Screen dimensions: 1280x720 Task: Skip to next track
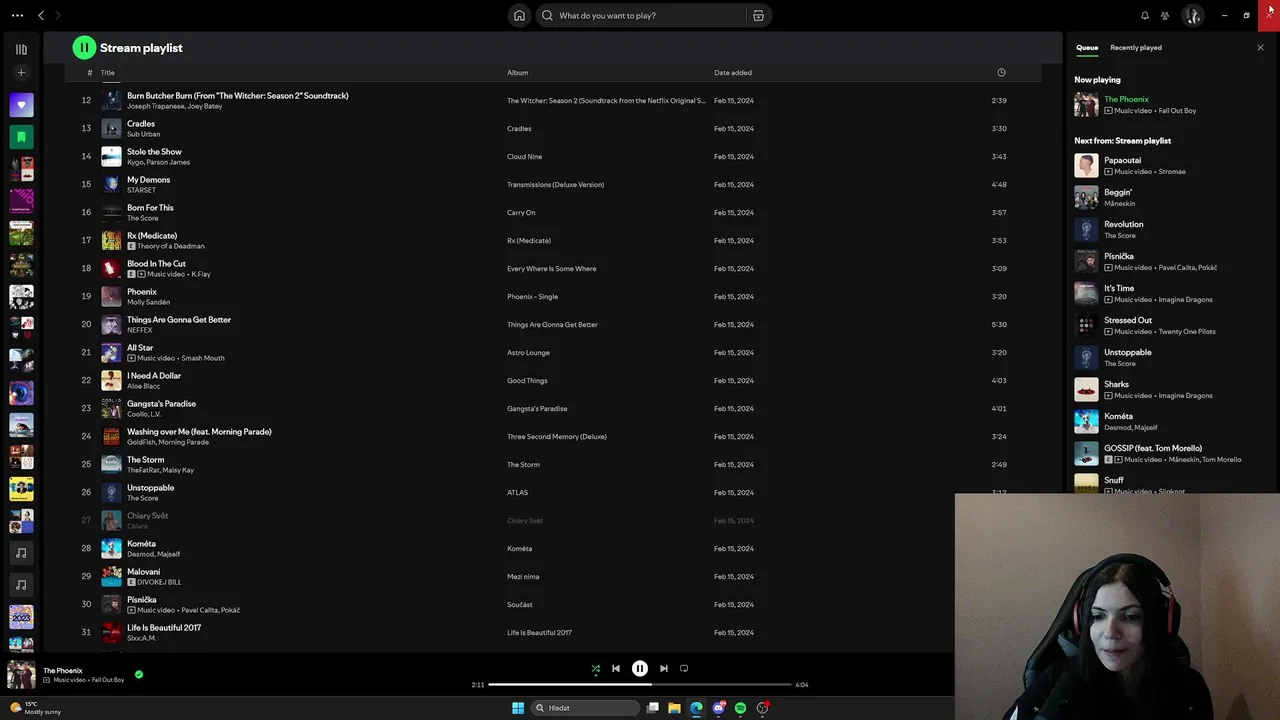click(664, 668)
